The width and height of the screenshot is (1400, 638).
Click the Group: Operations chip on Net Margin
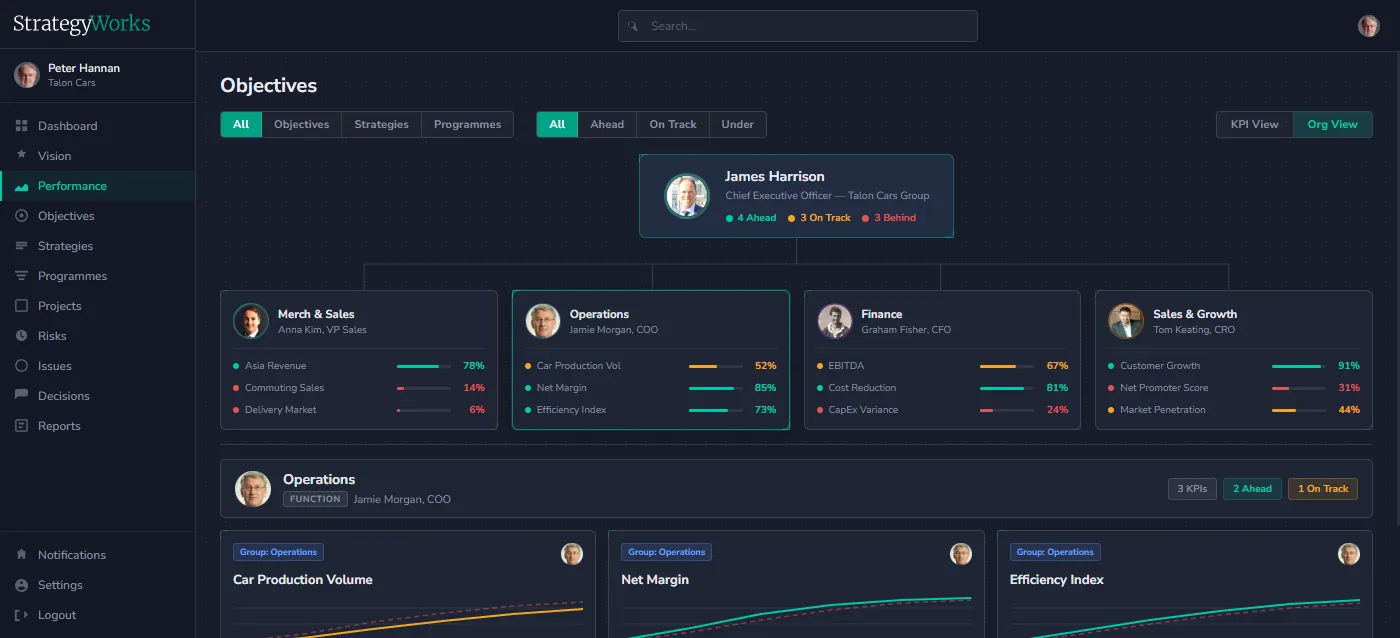pyautogui.click(x=666, y=551)
